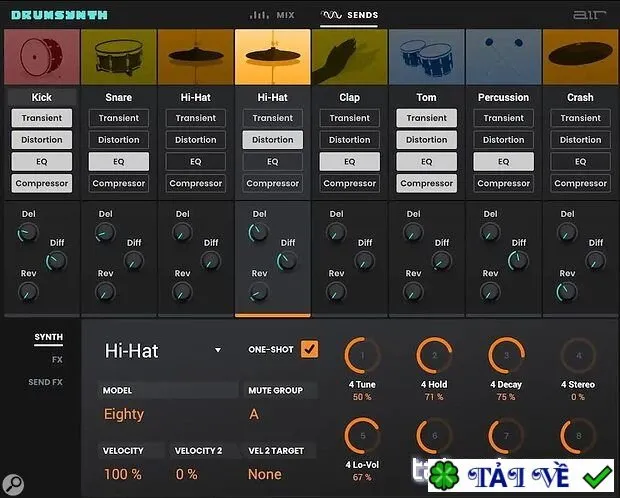This screenshot has width=620, height=498.
Task: Click the Crash Distortion button
Action: pyautogui.click(x=580, y=140)
